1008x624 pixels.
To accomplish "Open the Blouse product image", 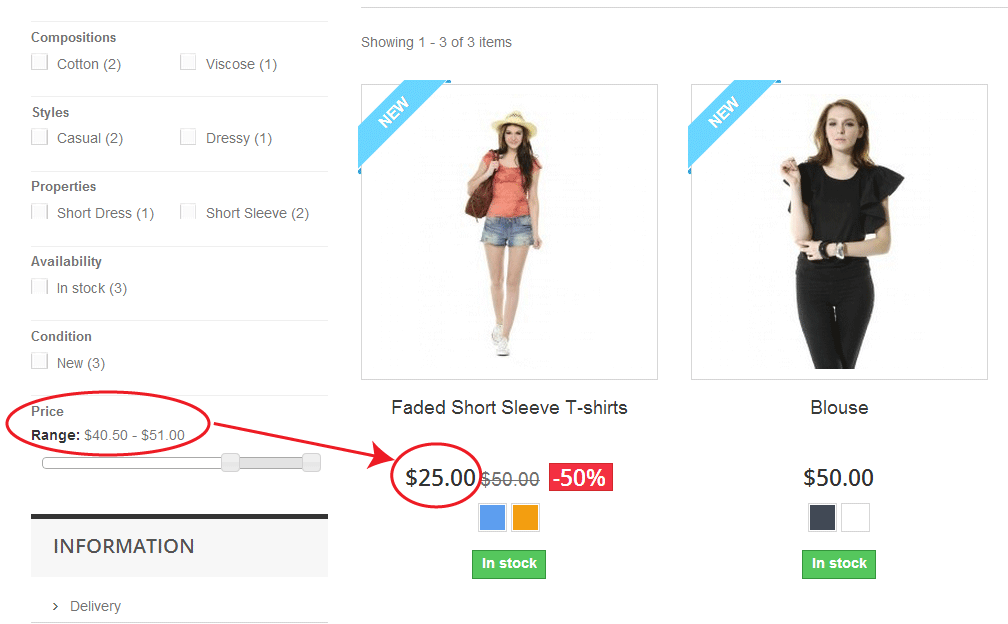I will [x=839, y=232].
